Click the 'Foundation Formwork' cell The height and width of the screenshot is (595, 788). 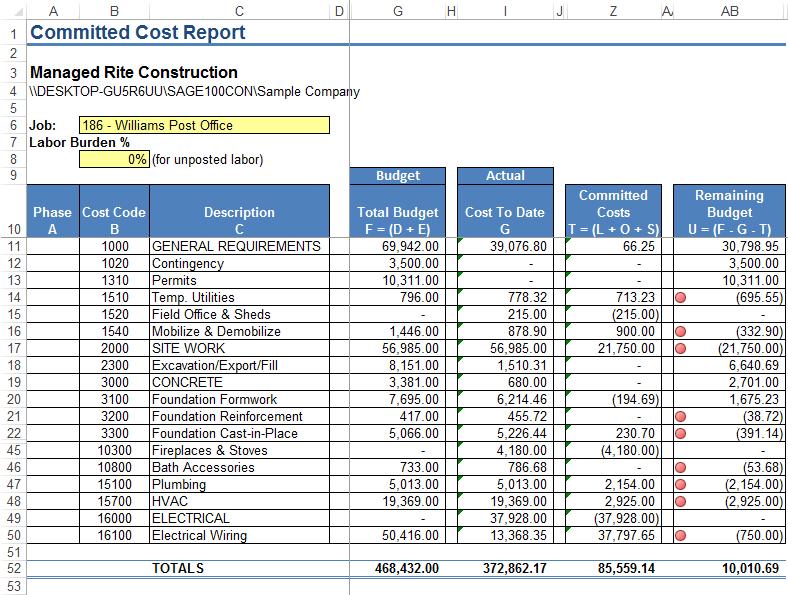pos(239,400)
